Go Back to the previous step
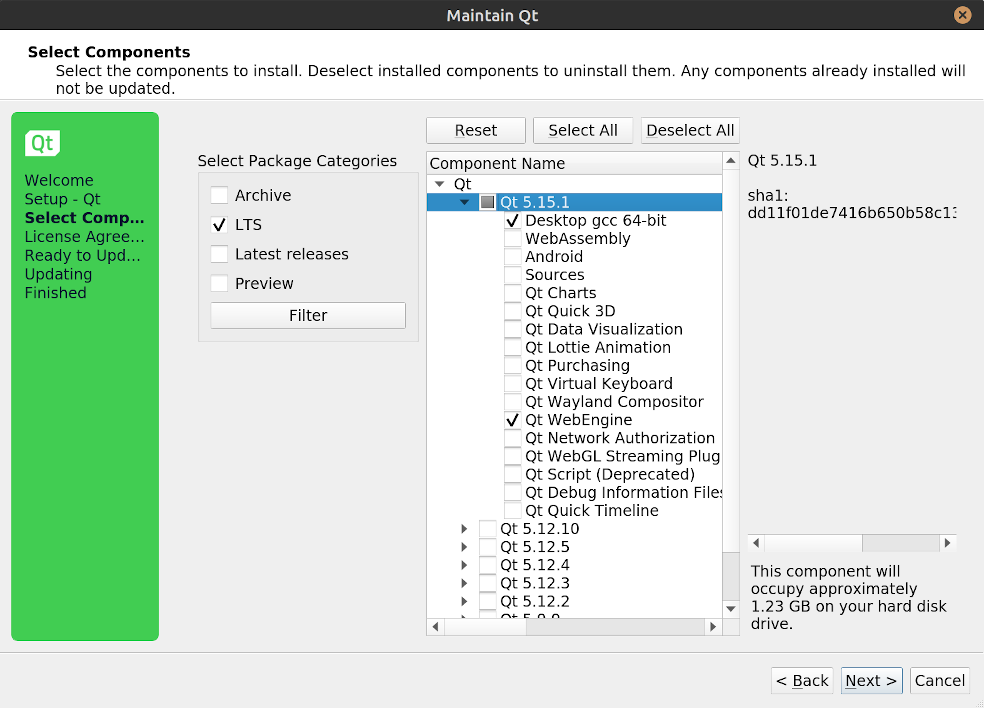Screen dimensions: 984x708 pyautogui.click(x=802, y=680)
